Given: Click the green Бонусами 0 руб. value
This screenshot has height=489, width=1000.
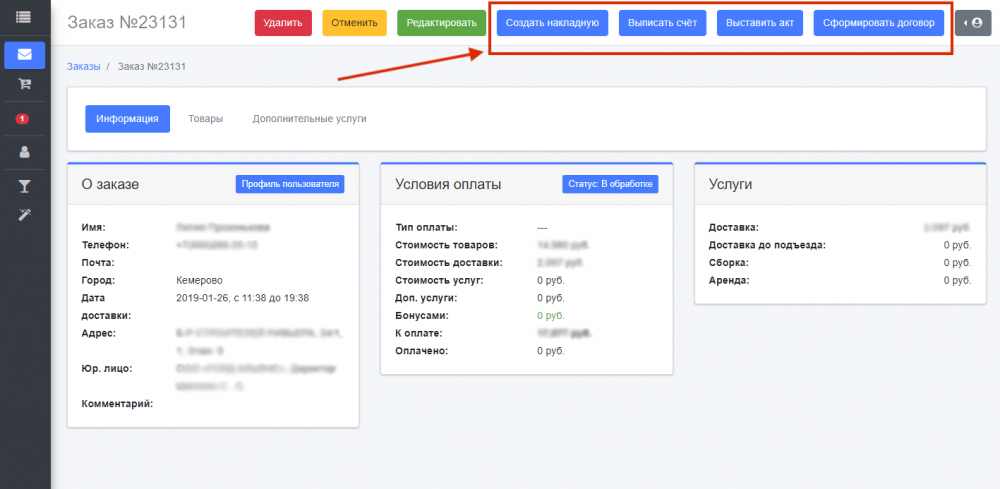Looking at the screenshot, I should tap(551, 316).
